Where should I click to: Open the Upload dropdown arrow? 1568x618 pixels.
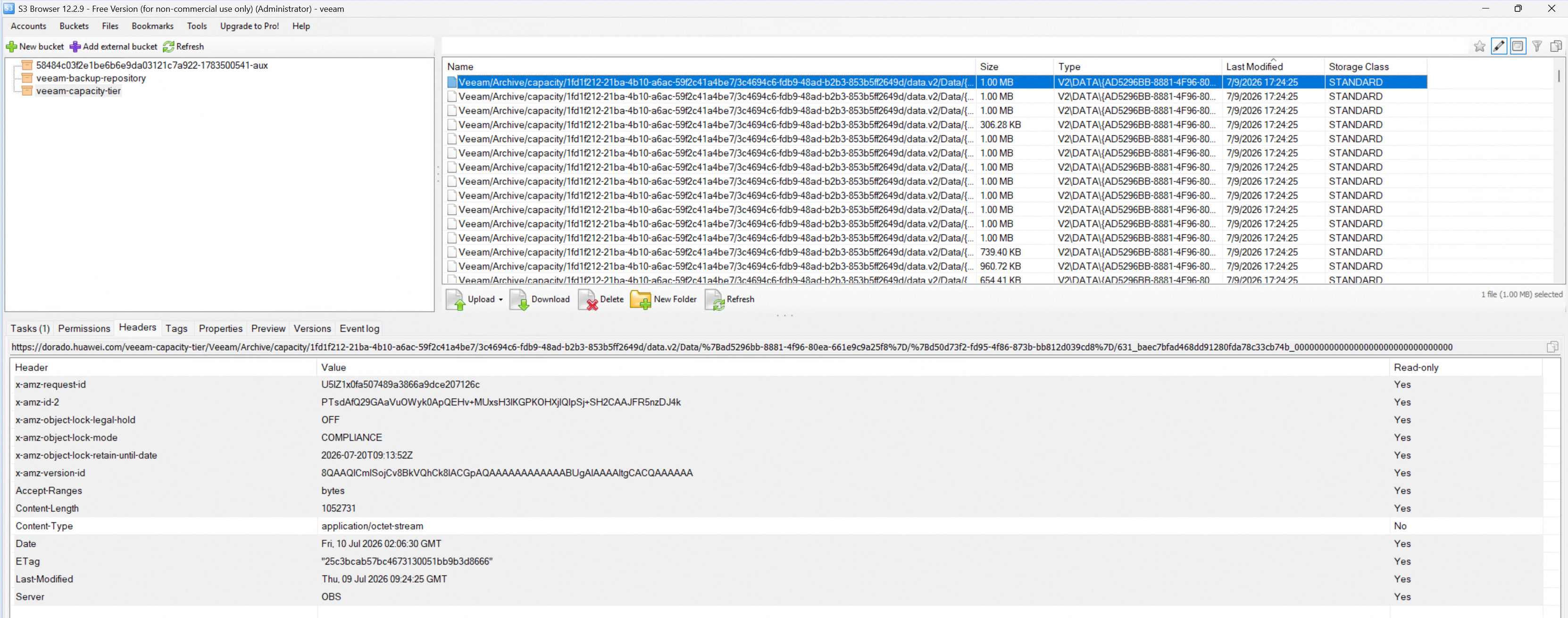click(x=501, y=300)
